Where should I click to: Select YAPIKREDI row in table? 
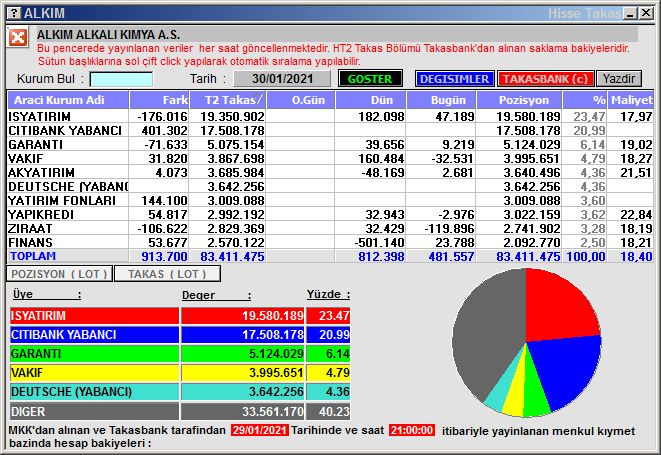point(330,214)
